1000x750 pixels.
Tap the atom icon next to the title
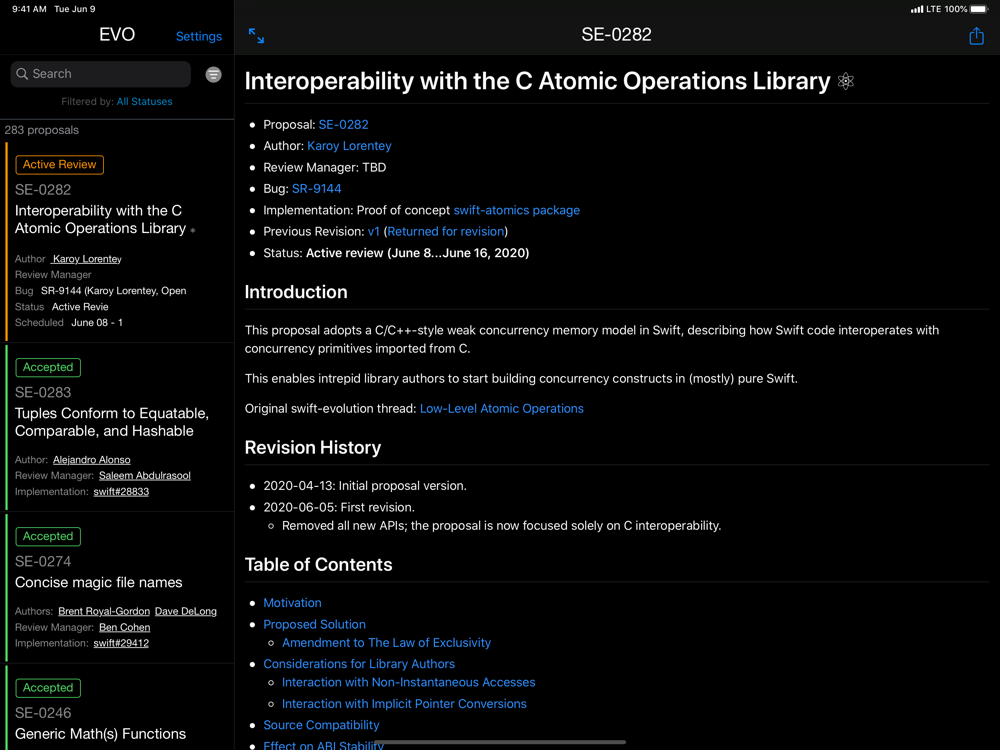(846, 81)
